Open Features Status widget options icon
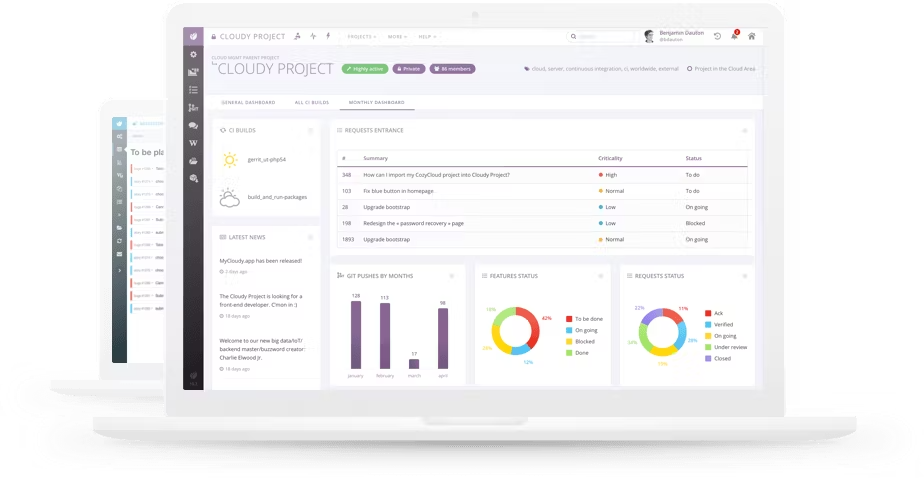This screenshot has height=478, width=924. point(600,276)
